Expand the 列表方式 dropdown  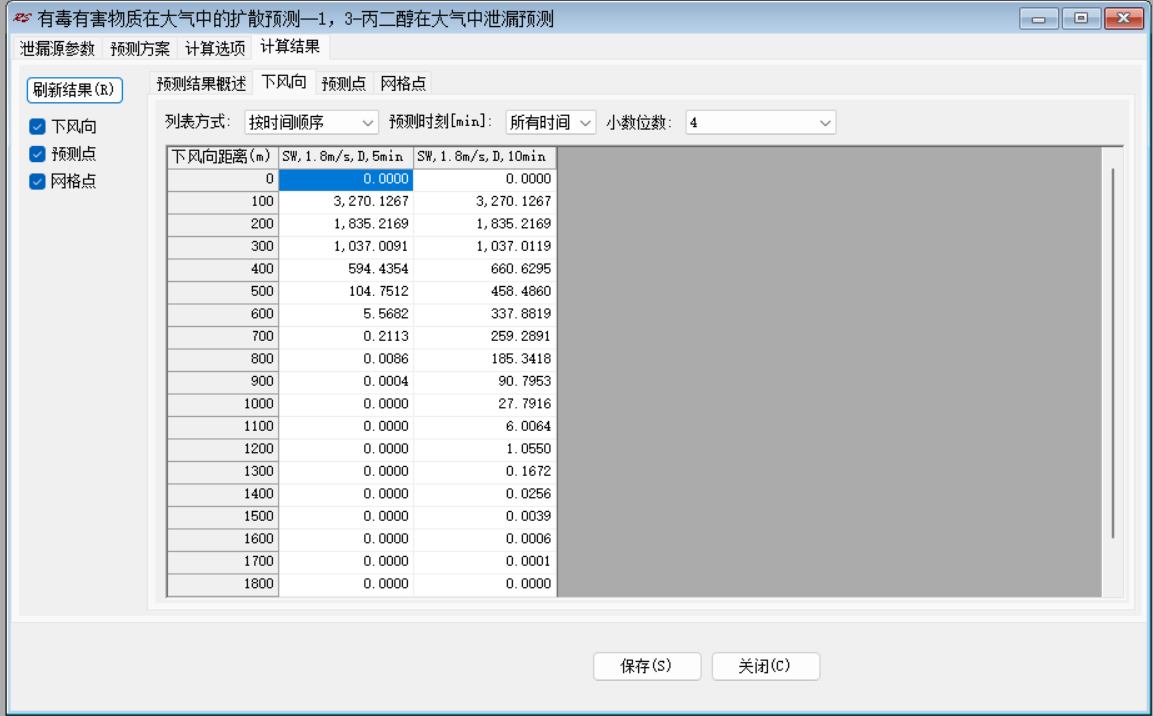coord(311,122)
